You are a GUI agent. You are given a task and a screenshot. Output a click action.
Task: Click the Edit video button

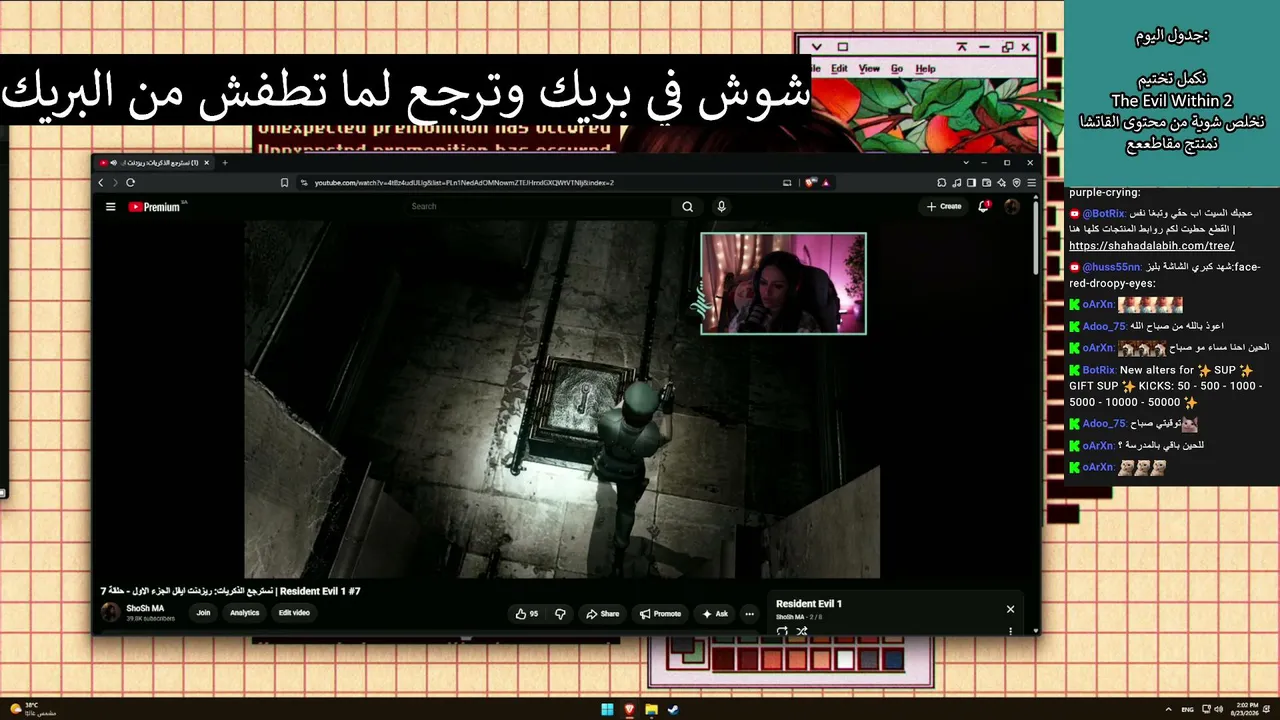coord(294,613)
